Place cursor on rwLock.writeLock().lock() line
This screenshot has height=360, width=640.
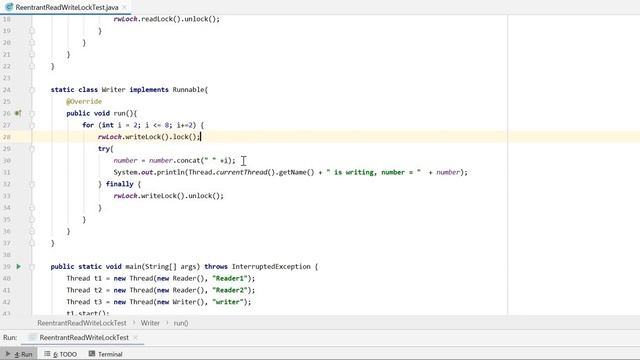click(149, 137)
